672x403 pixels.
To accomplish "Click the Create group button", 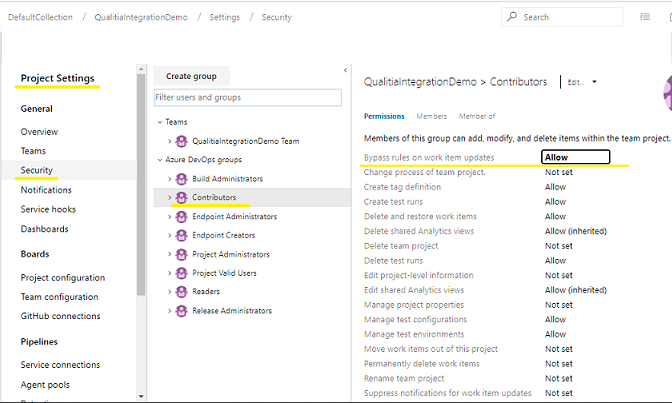I will point(192,76).
